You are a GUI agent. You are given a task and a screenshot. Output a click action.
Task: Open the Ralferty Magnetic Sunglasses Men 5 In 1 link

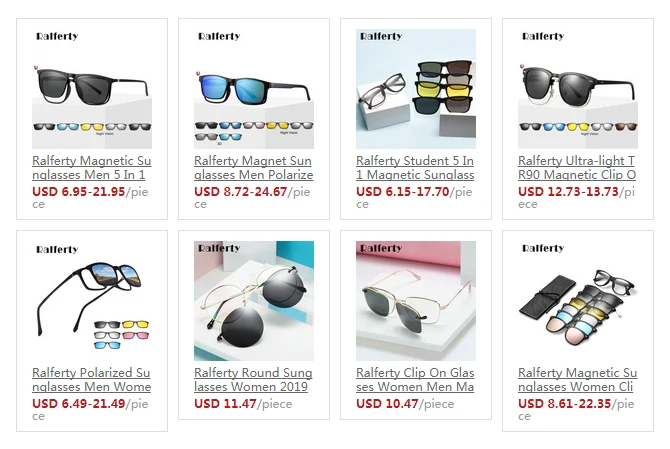(x=91, y=168)
